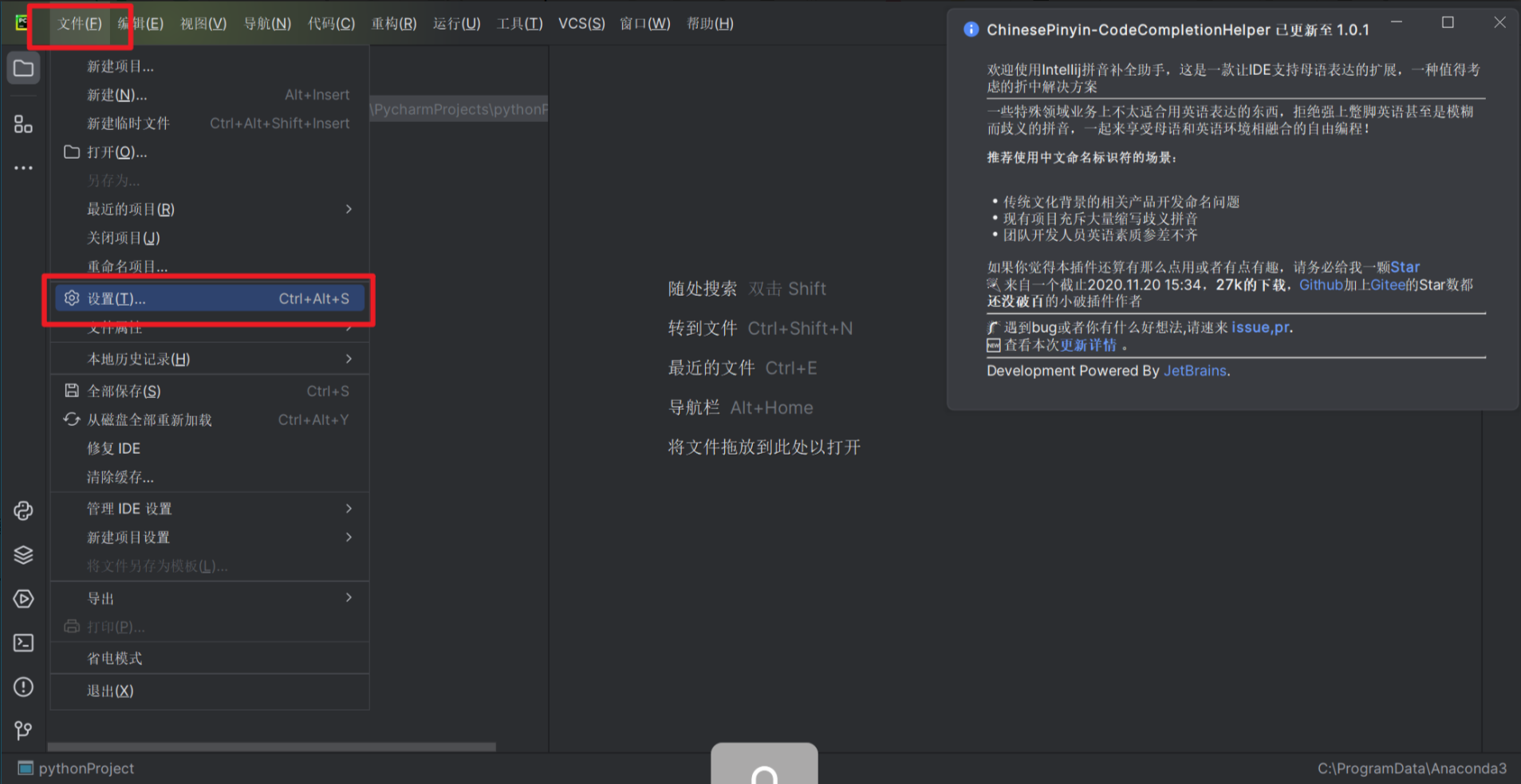Screen dimensions: 1521x784
Task: Open the VCS menu
Action: [581, 23]
